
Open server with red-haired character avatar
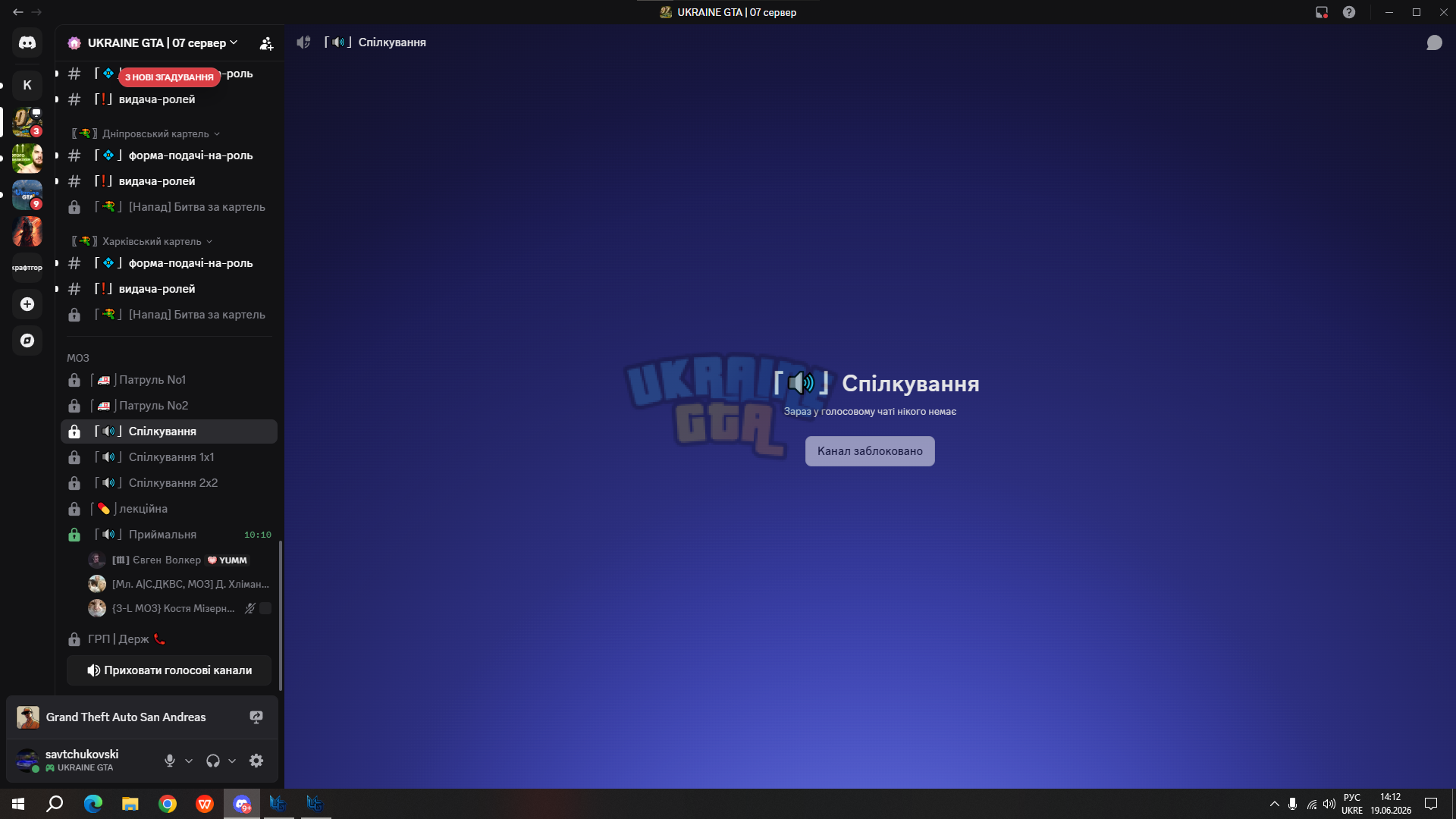point(27,231)
